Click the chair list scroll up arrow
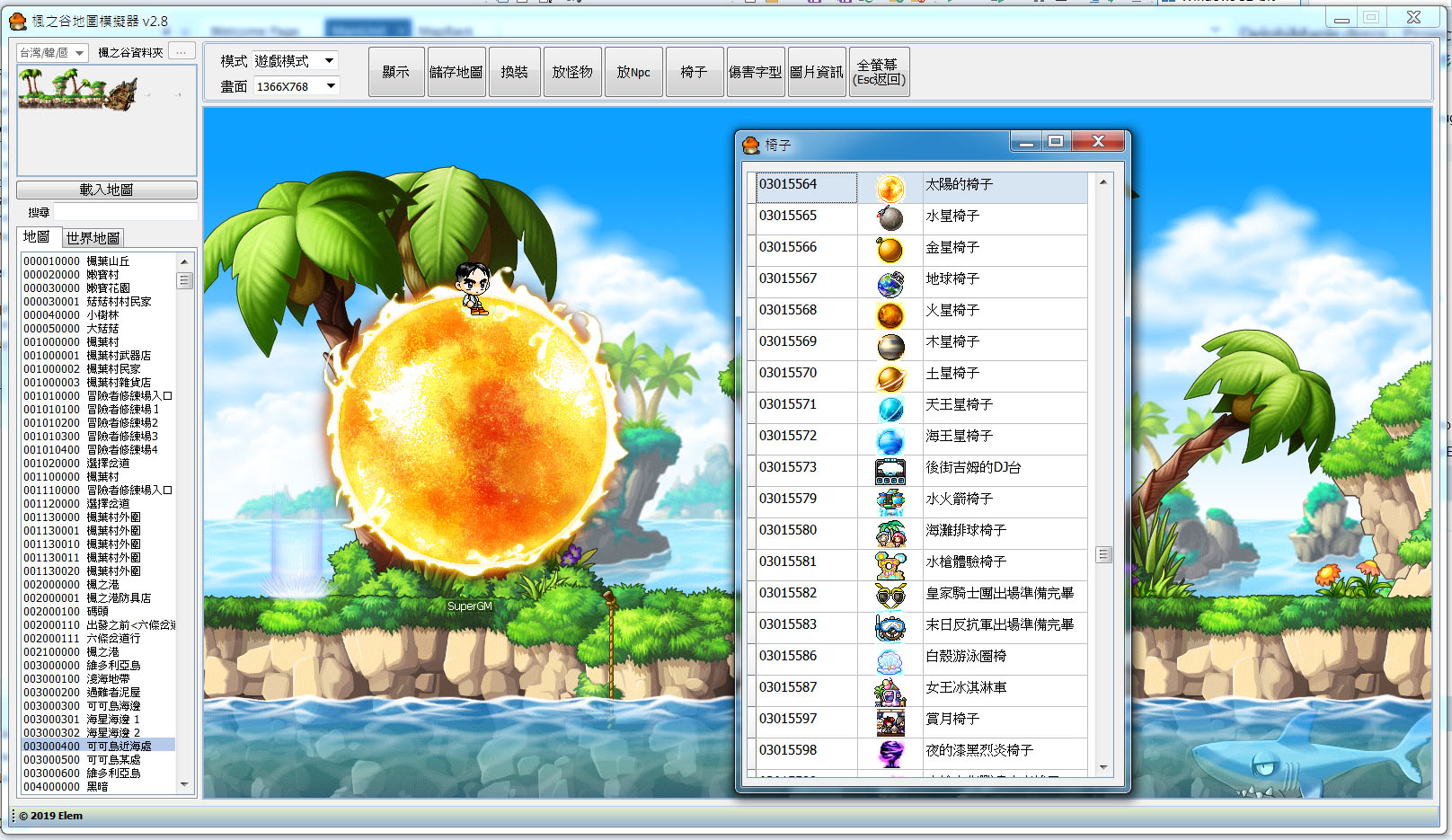 point(1103,182)
